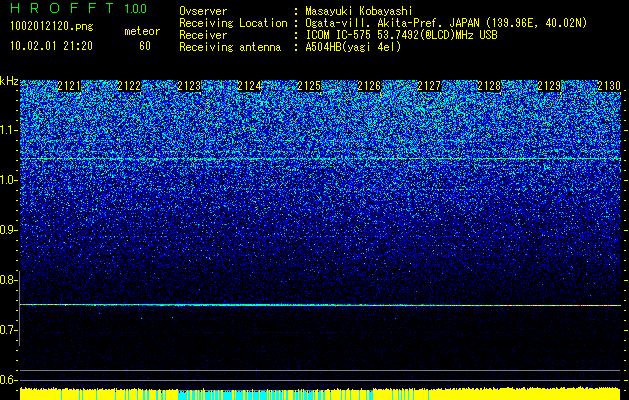The width and height of the screenshot is (629, 400).
Task: Click the vertical gray range bar beside the frequency axis
Action: [20, 308]
